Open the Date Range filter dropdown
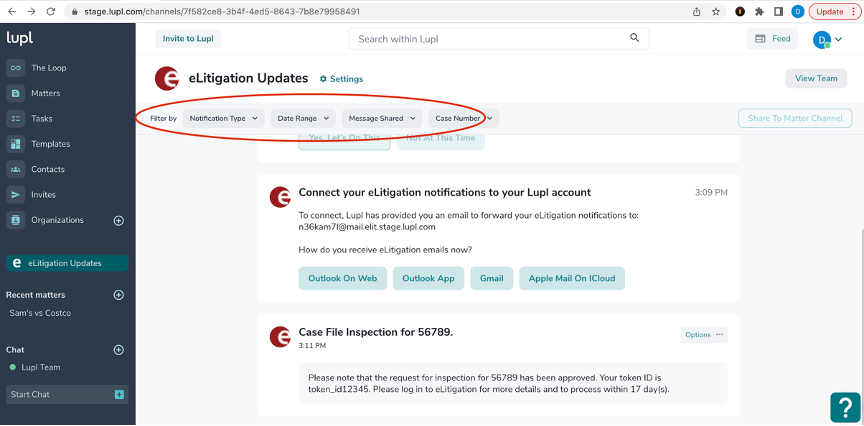 pos(303,118)
